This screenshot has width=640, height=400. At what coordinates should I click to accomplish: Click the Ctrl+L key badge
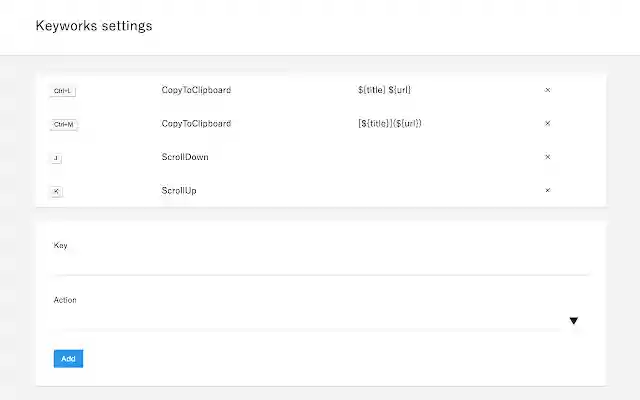pos(63,91)
